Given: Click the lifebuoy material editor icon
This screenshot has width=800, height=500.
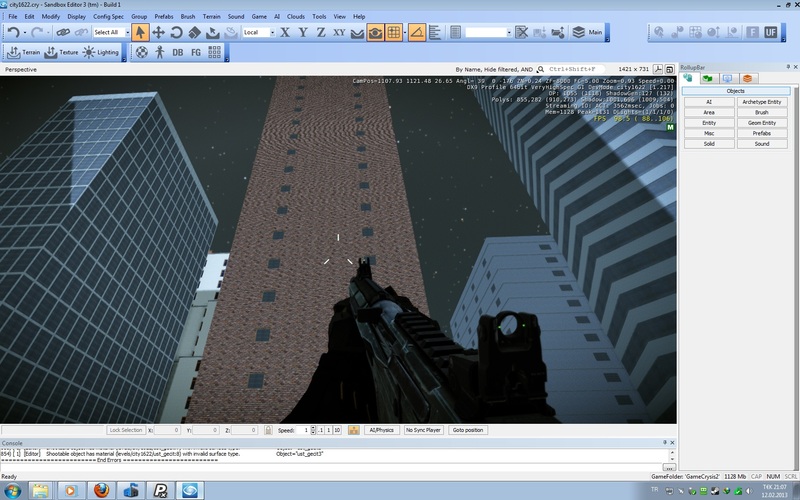Looking at the screenshot, I should pos(142,52).
